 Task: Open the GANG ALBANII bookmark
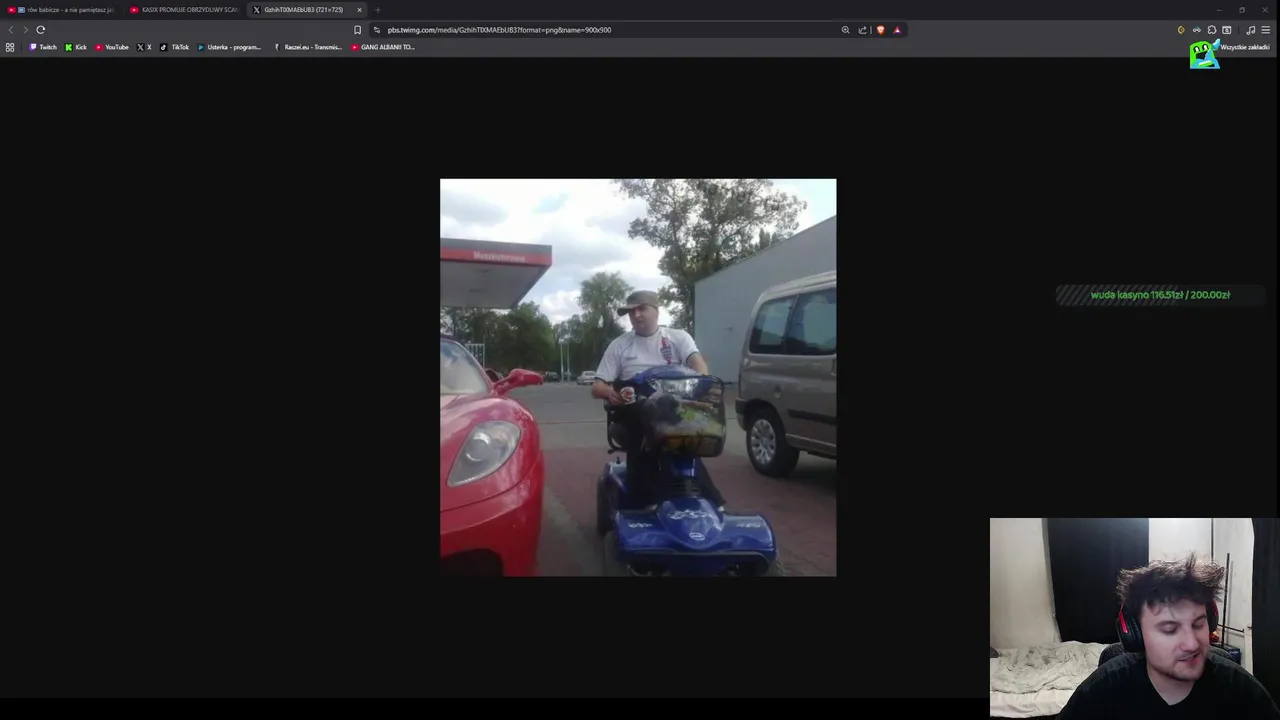[x=383, y=47]
